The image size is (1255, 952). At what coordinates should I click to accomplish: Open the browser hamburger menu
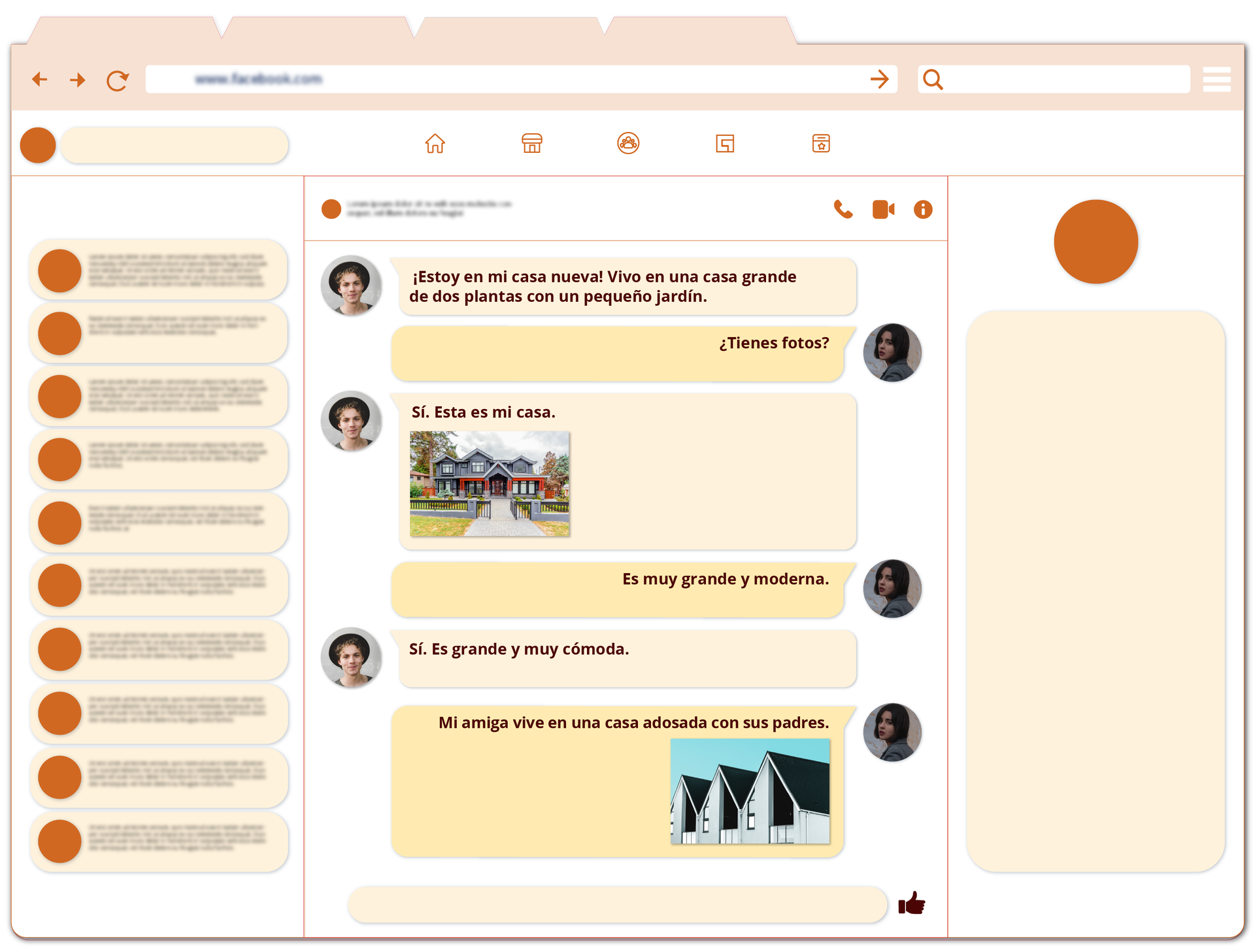click(1216, 80)
